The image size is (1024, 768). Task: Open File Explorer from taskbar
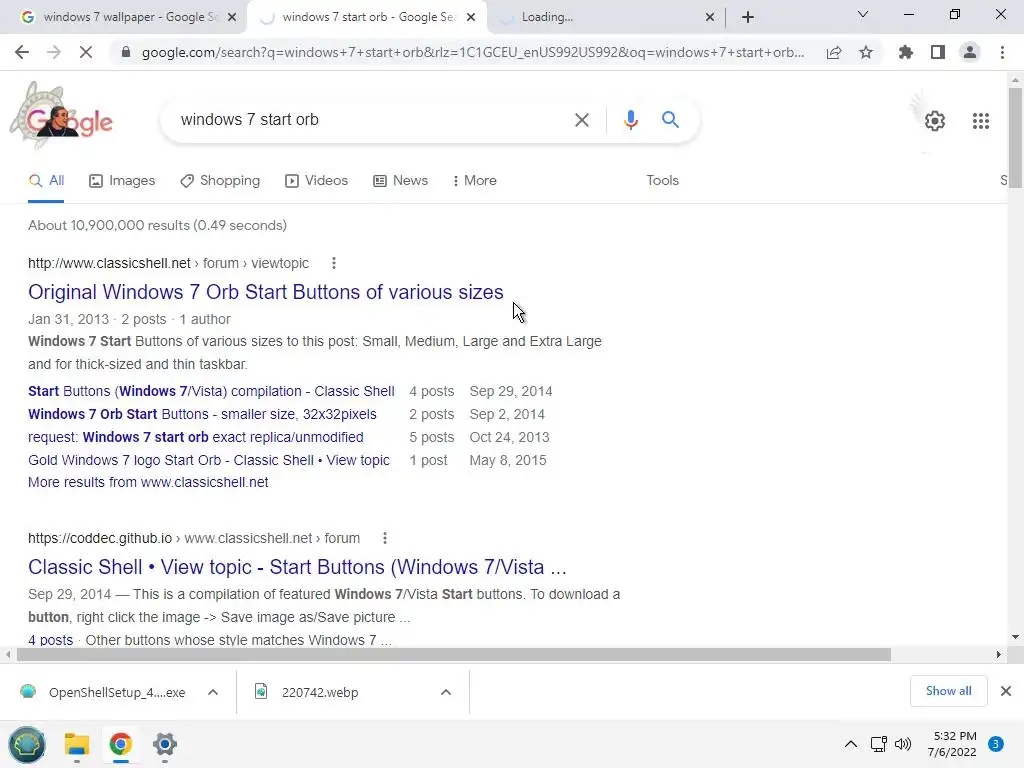(x=76, y=744)
